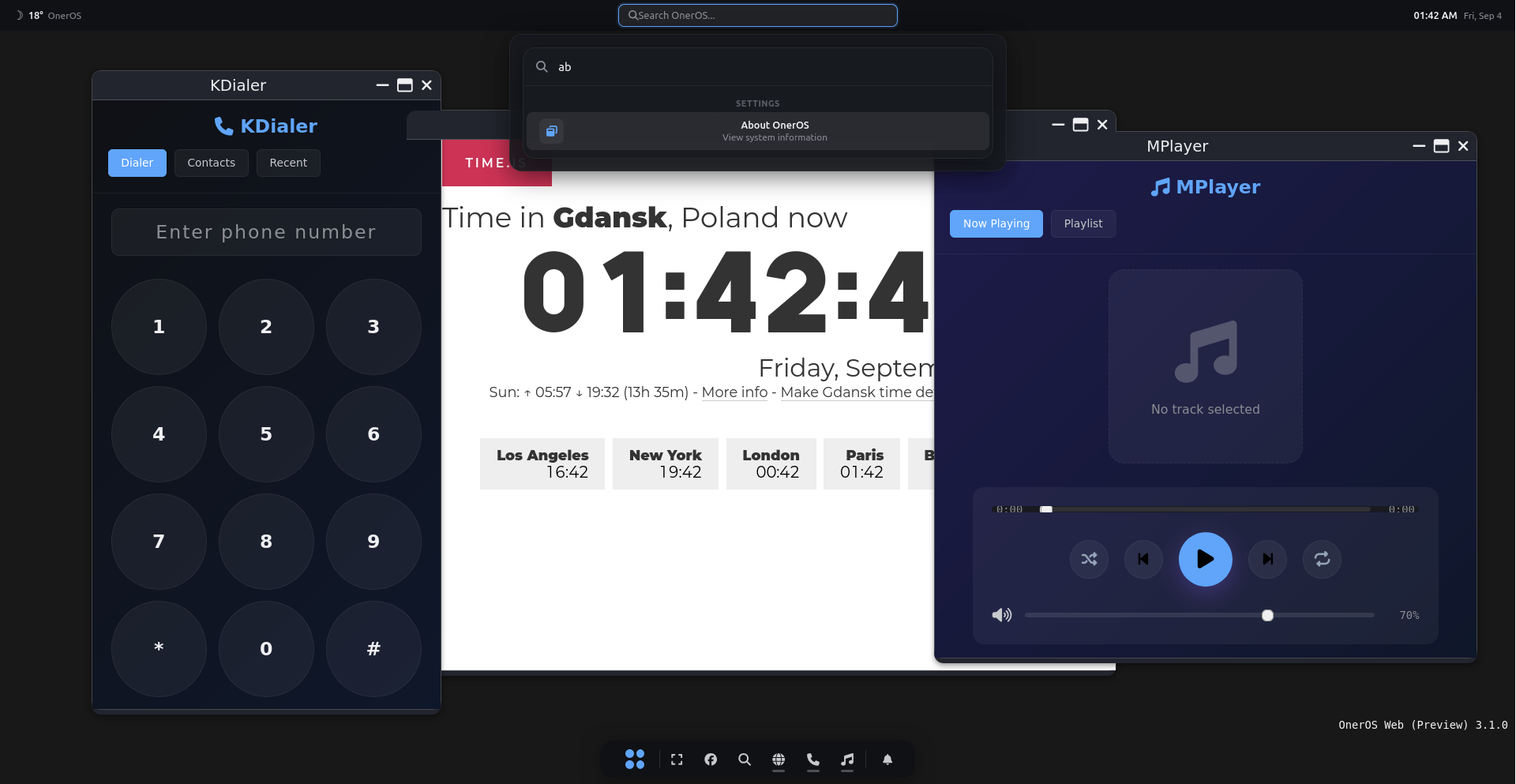Maximize the KDialer window
Viewport: 1516px width, 784px height.
tap(405, 85)
